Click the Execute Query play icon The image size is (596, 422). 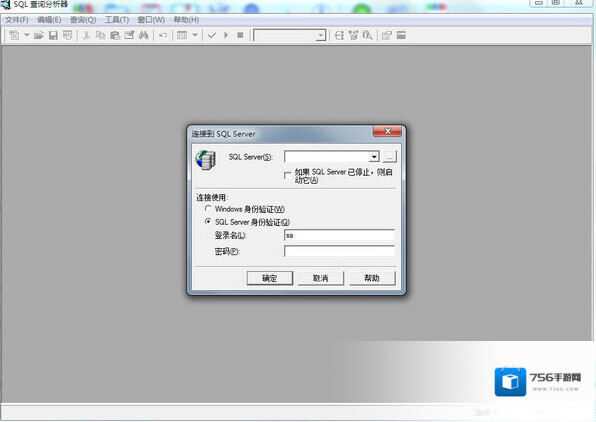(226, 35)
